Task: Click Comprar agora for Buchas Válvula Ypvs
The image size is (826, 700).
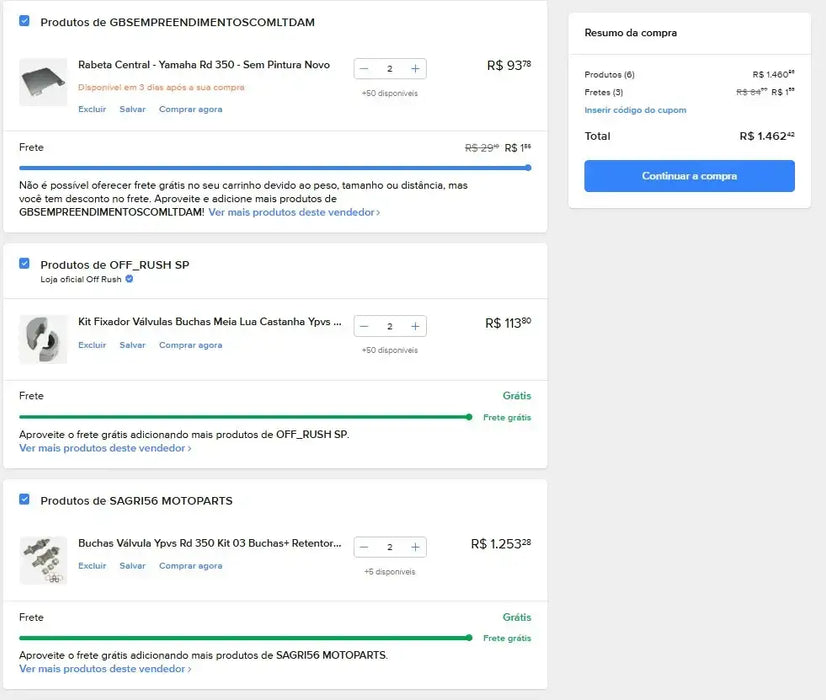Action: (190, 566)
